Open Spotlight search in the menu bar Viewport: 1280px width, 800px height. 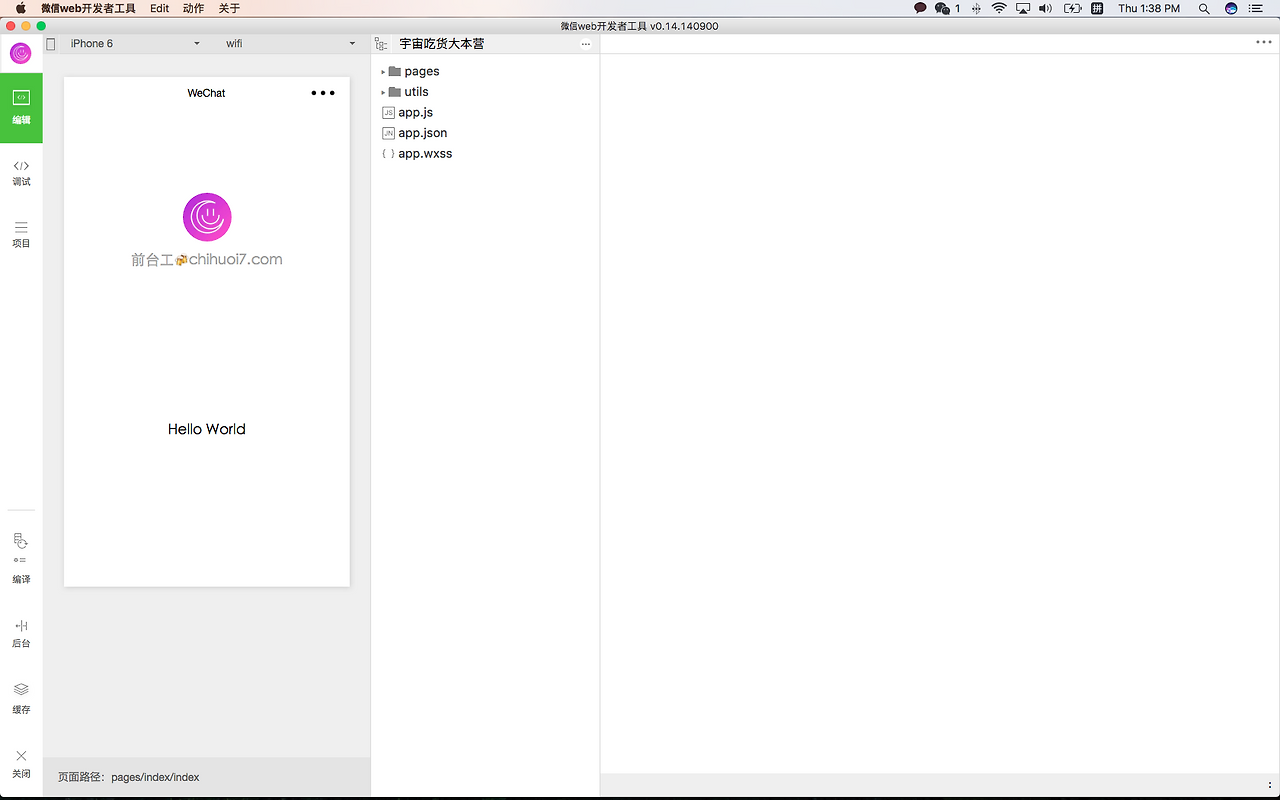pyautogui.click(x=1204, y=8)
